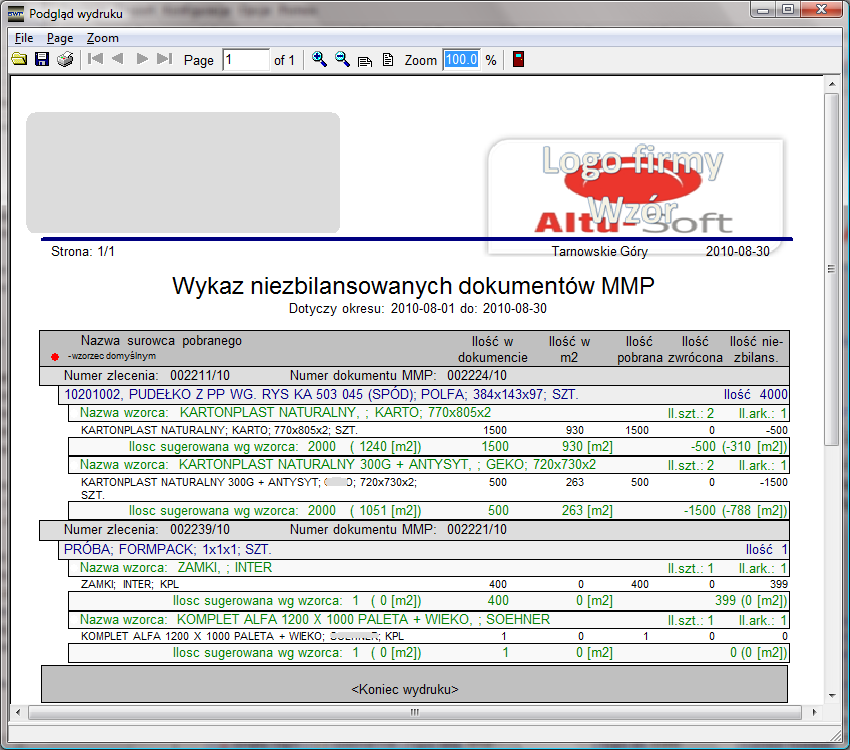850x750 pixels.
Task: Jump to last page button
Action: [x=165, y=60]
